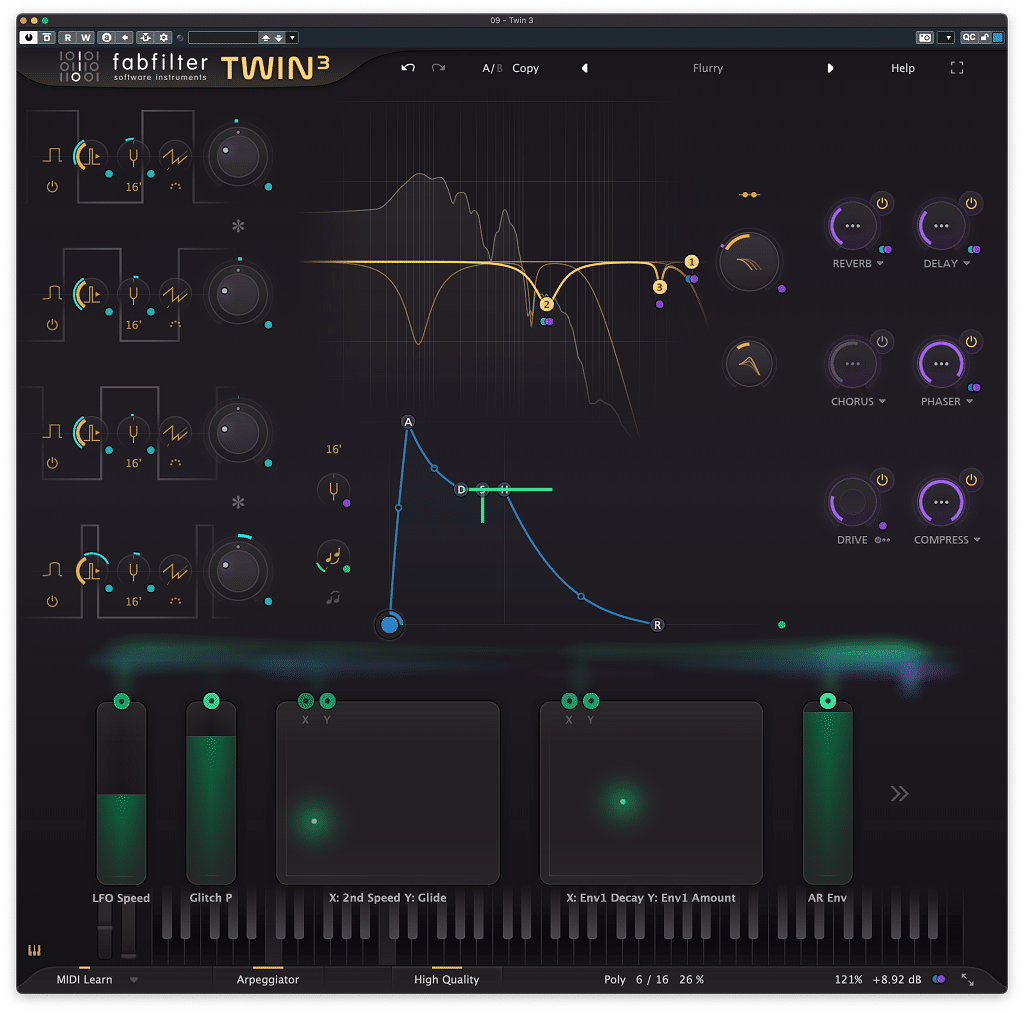This screenshot has height=1013, width=1024.
Task: Open the Flurry preset menu
Action: [708, 68]
